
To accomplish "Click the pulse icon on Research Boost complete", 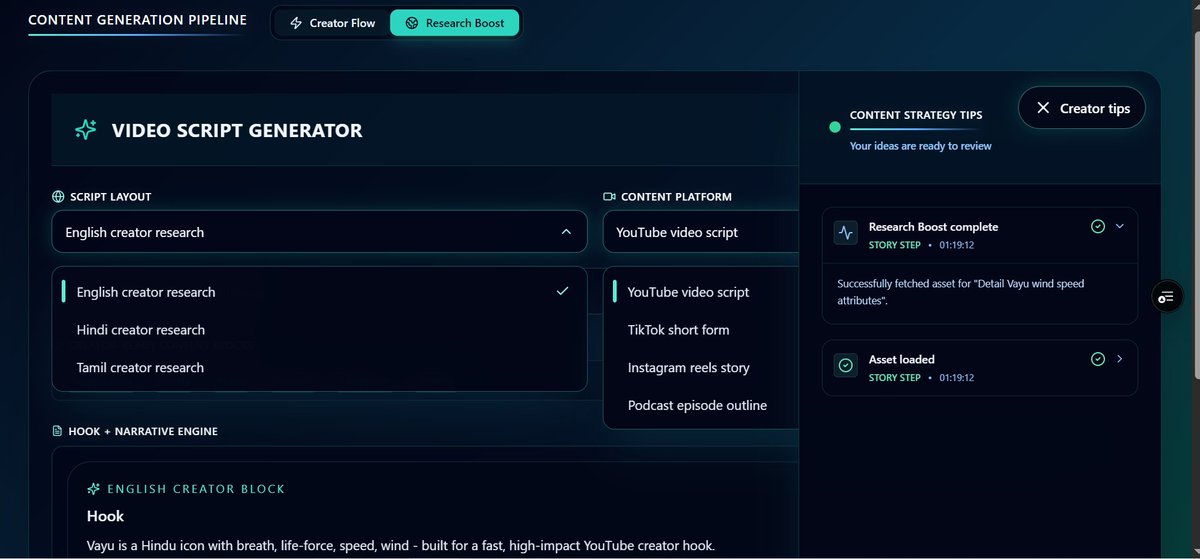I will coord(846,233).
